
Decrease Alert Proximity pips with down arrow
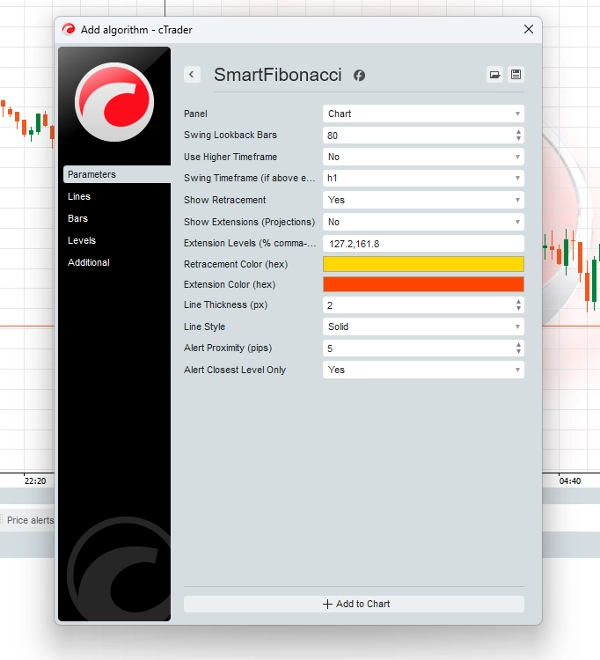click(x=518, y=351)
